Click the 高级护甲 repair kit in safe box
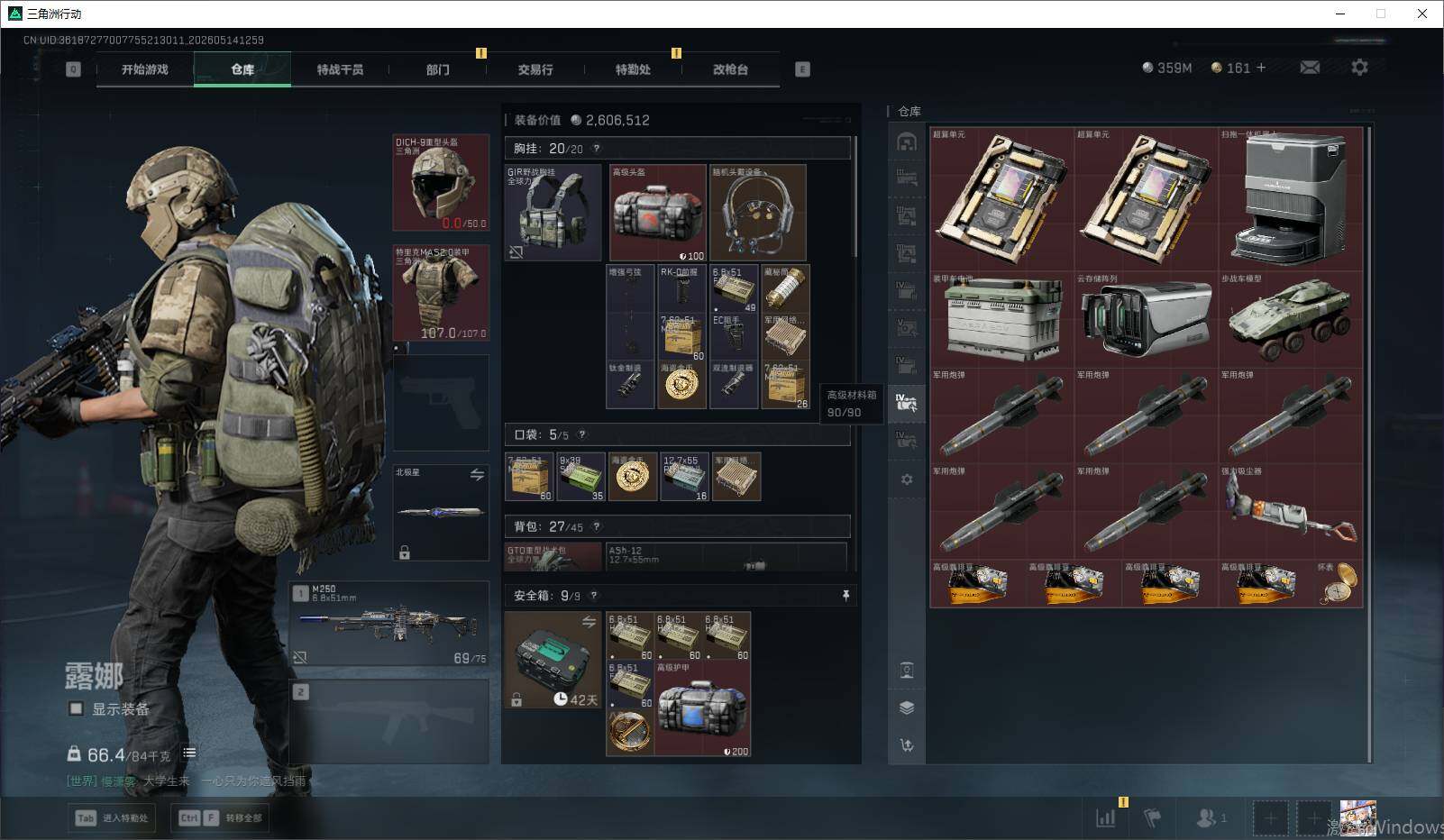The height and width of the screenshot is (840, 1444). 703,708
